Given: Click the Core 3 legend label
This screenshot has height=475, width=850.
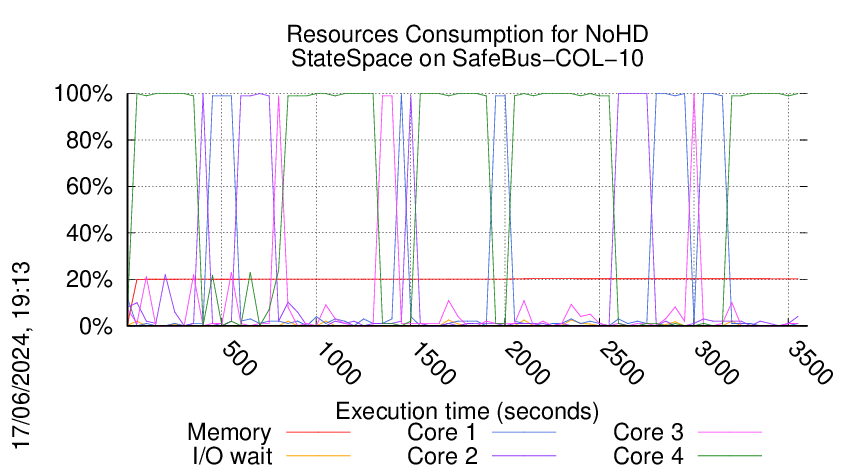Looking at the screenshot, I should [648, 432].
